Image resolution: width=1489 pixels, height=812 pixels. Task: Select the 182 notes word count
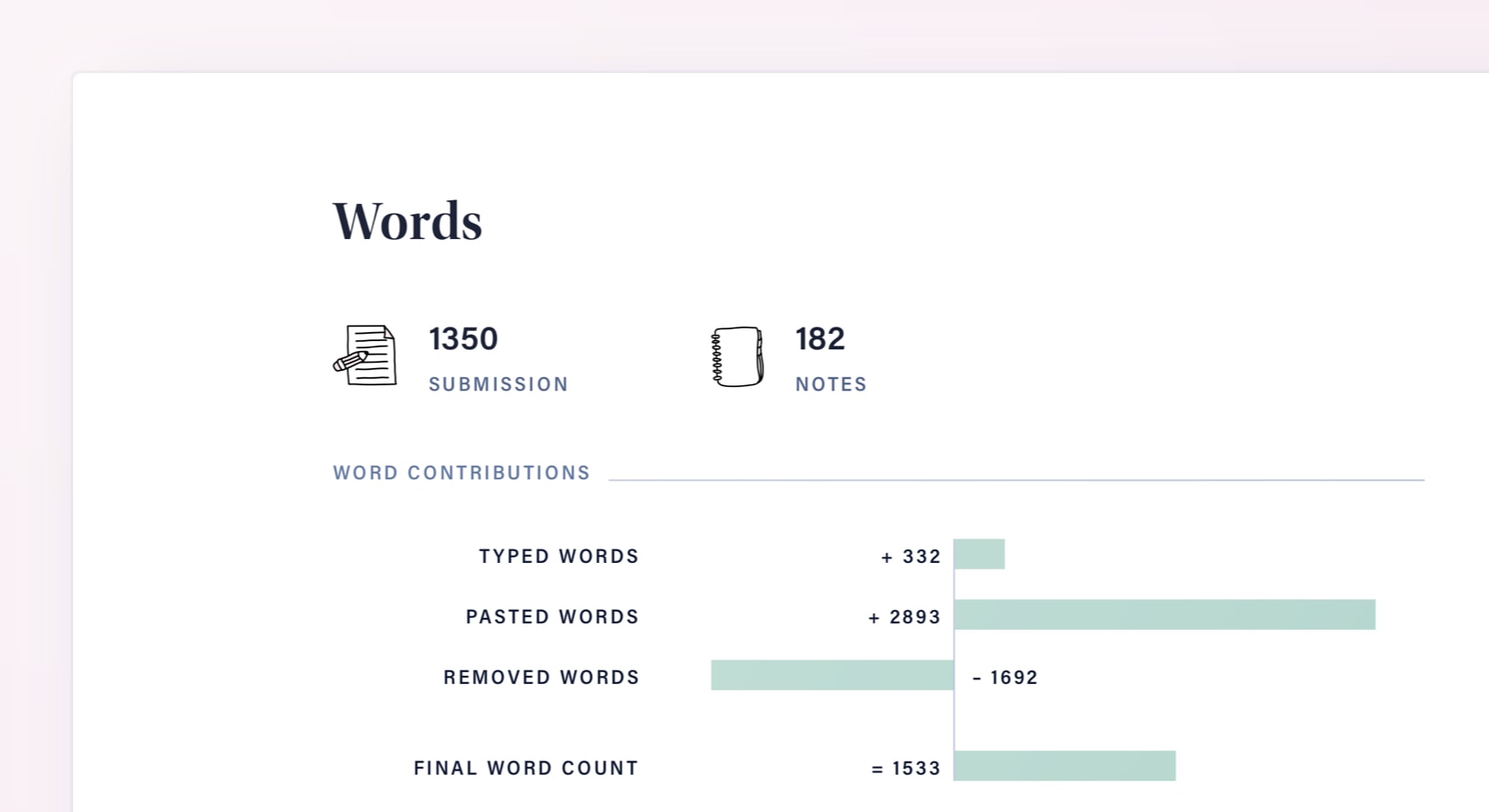[819, 339]
